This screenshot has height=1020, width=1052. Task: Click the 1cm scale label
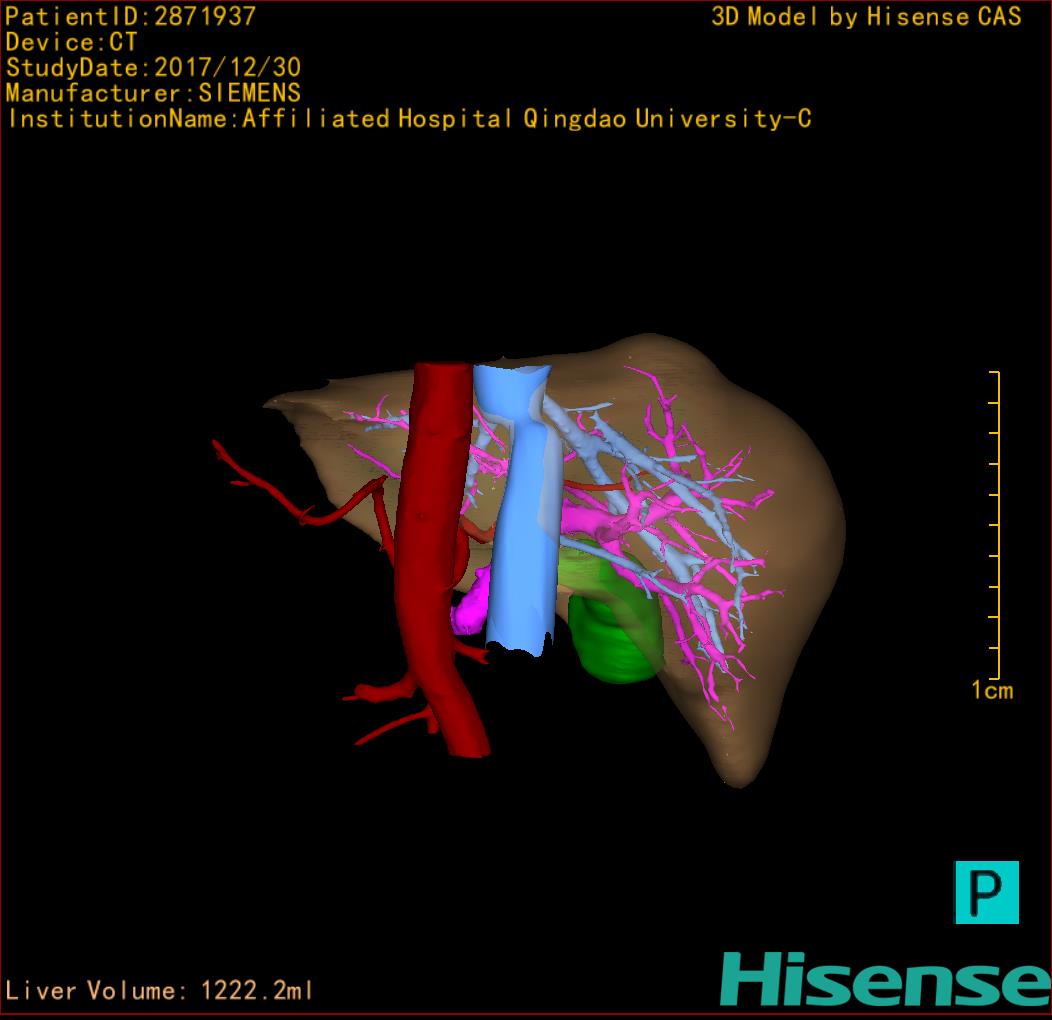click(991, 690)
